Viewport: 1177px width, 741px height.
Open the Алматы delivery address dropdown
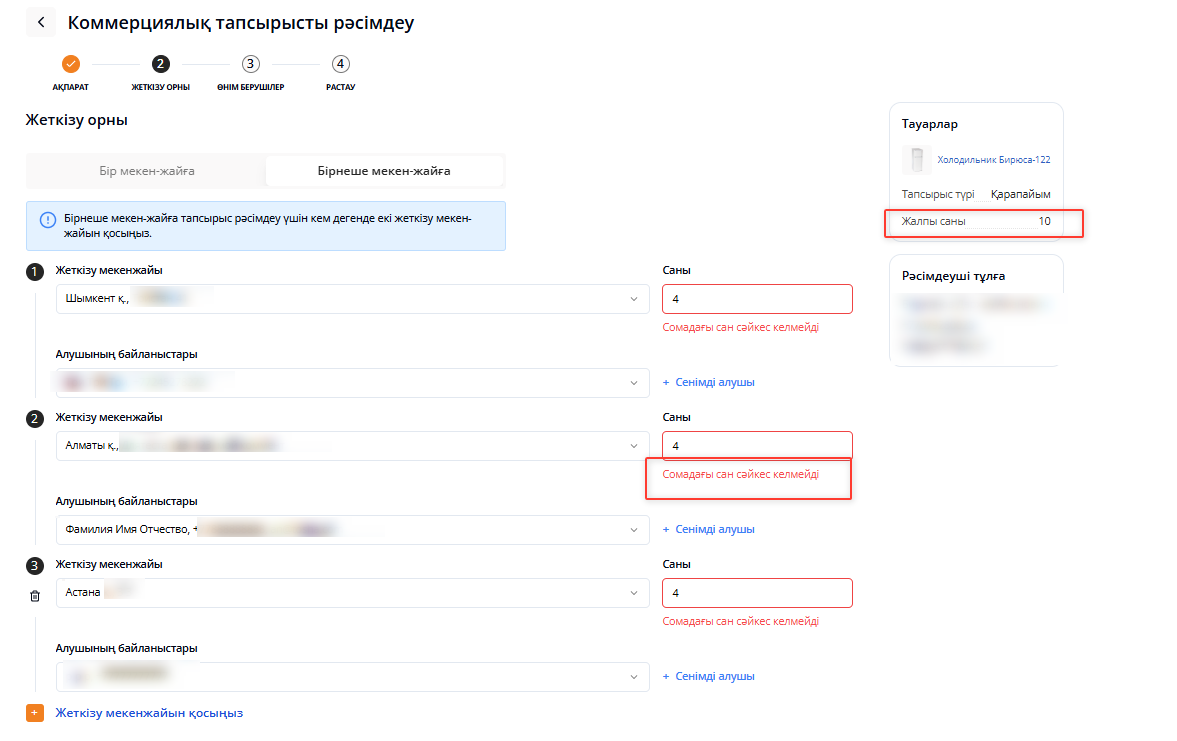point(633,446)
